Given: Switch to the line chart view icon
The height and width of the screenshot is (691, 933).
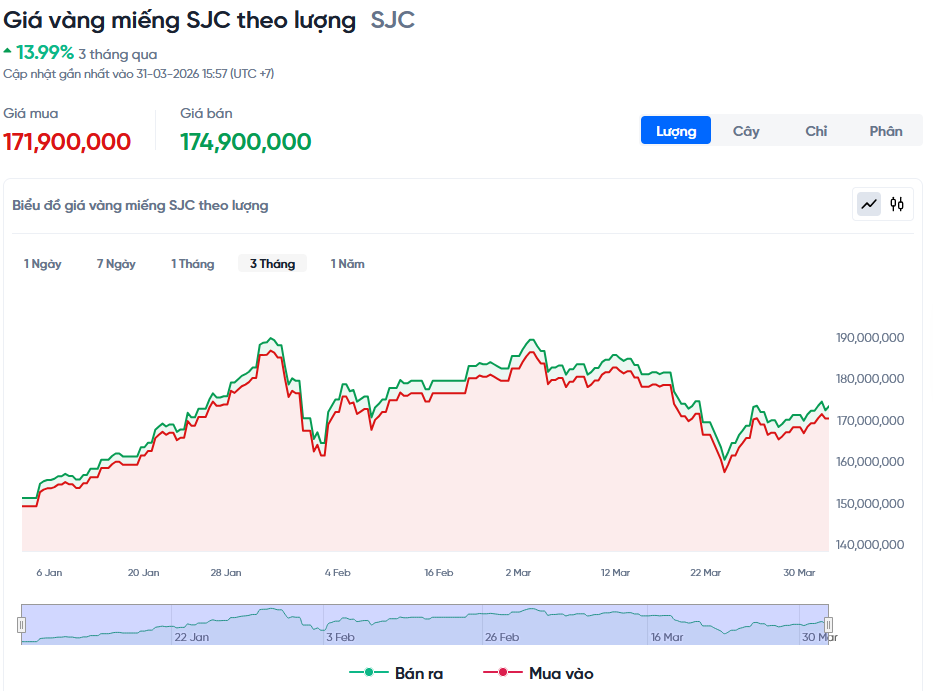Looking at the screenshot, I should pos(869,204).
